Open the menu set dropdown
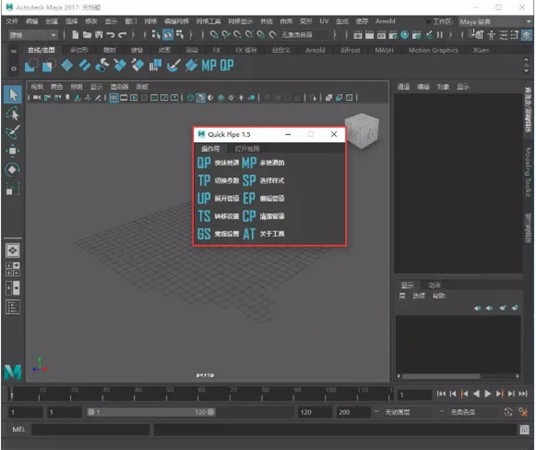Viewport: 536px width, 450px height. [x=33, y=35]
